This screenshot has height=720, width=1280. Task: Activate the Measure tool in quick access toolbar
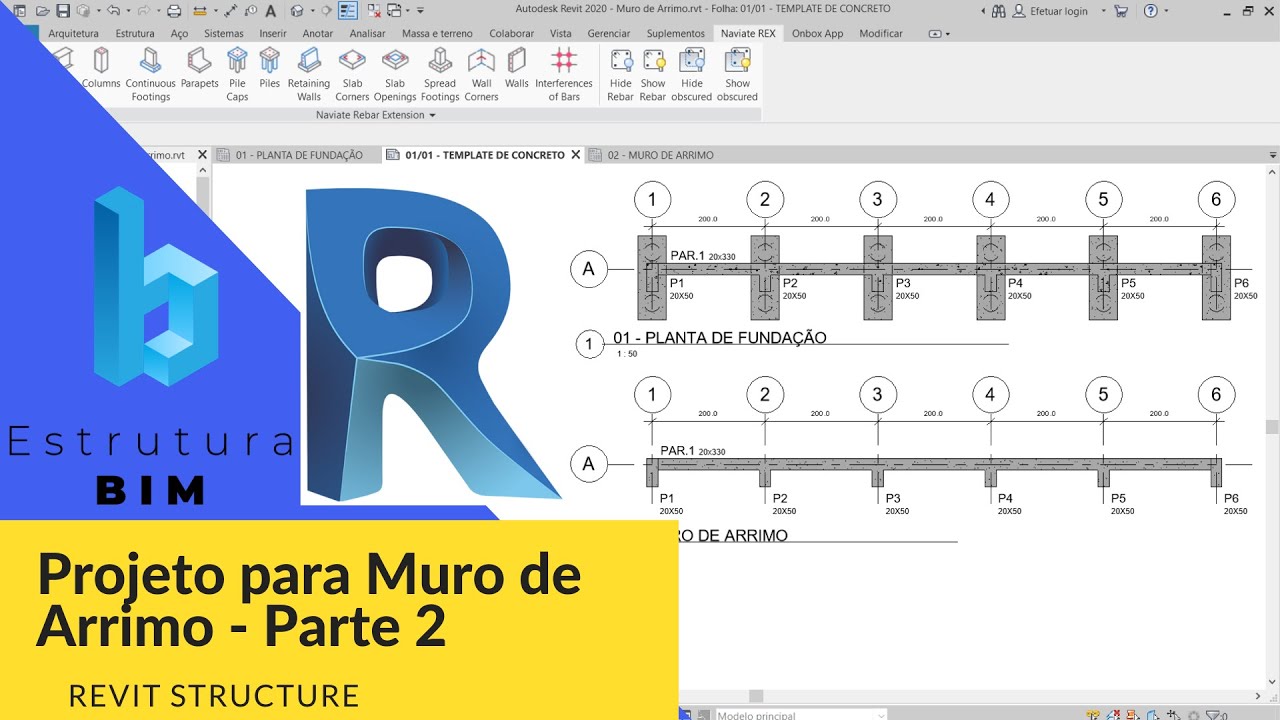coord(200,11)
